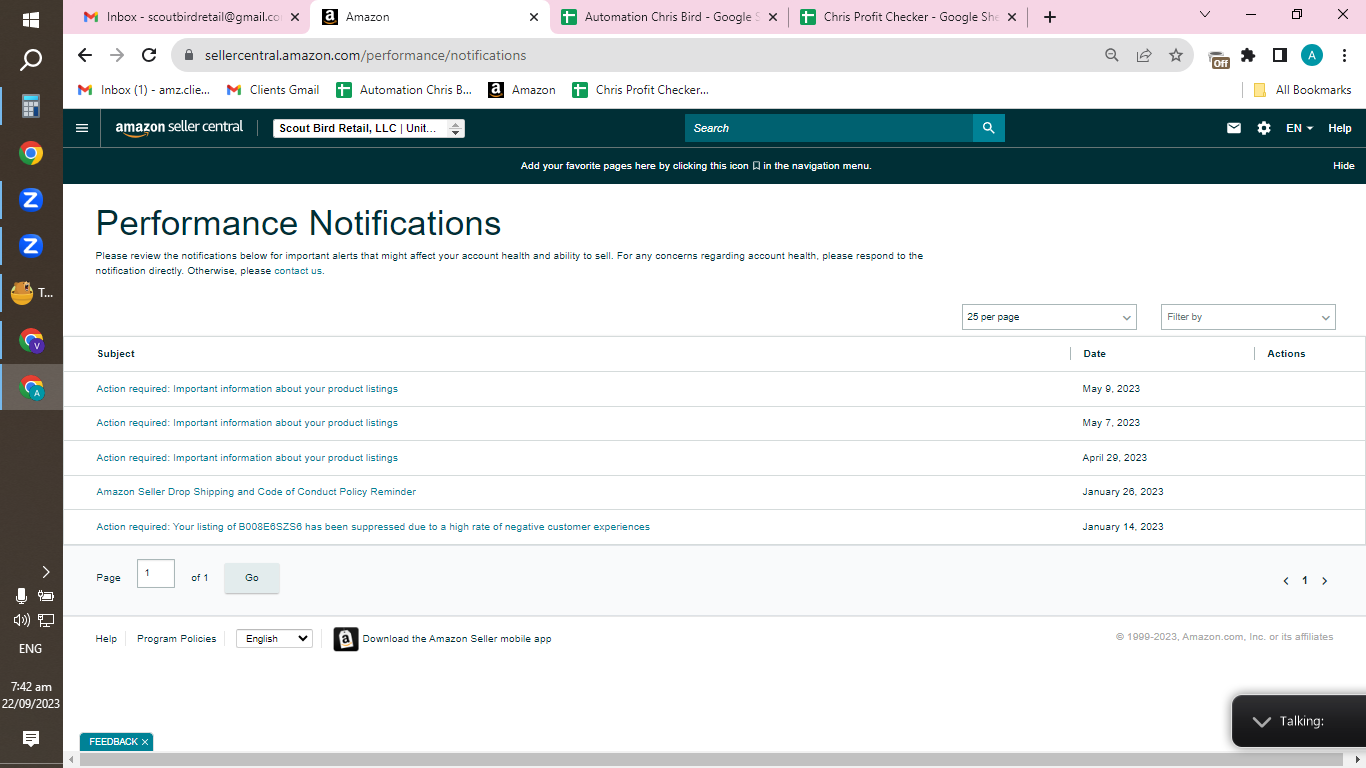Open the Chrome profile avatar A
The height and width of the screenshot is (768, 1366).
point(1312,55)
